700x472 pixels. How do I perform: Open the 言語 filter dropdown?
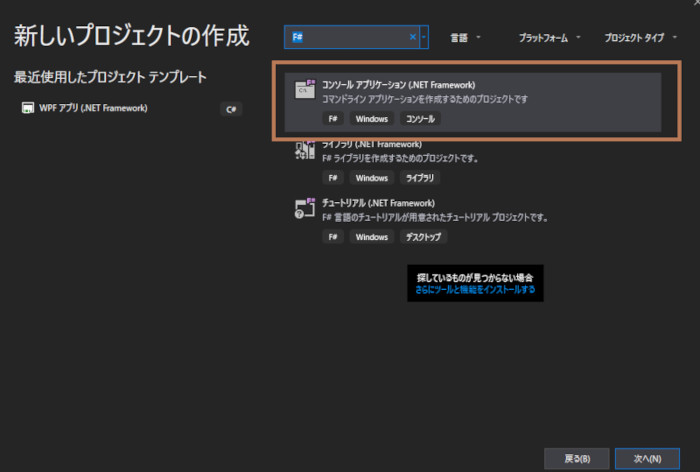coord(463,37)
